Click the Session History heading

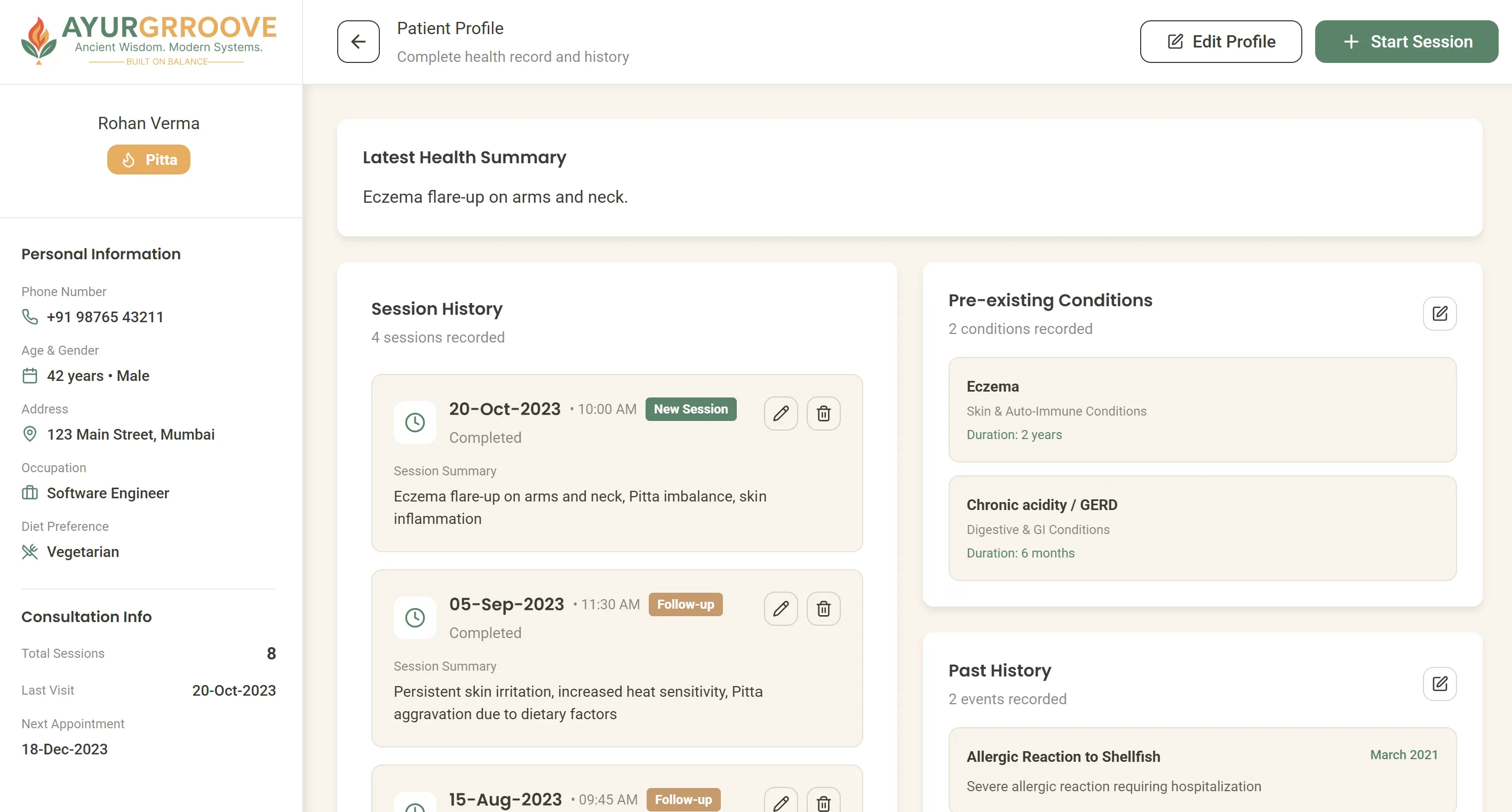[x=437, y=309]
